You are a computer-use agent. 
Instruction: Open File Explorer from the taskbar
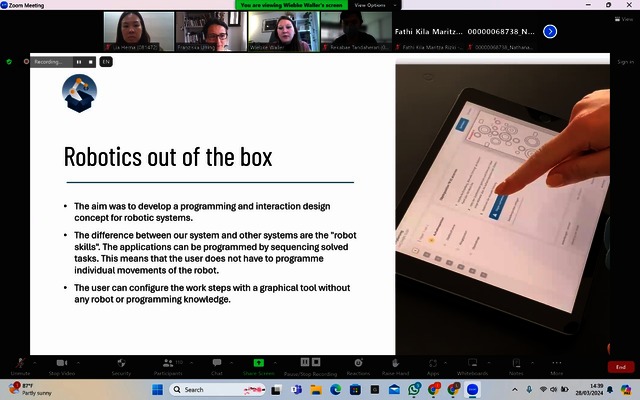[316, 390]
